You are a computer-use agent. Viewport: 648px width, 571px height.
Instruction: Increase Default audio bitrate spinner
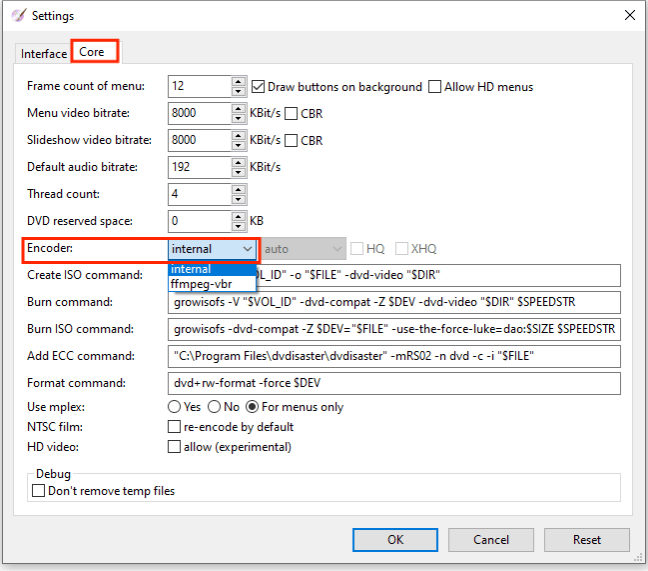tap(238, 162)
